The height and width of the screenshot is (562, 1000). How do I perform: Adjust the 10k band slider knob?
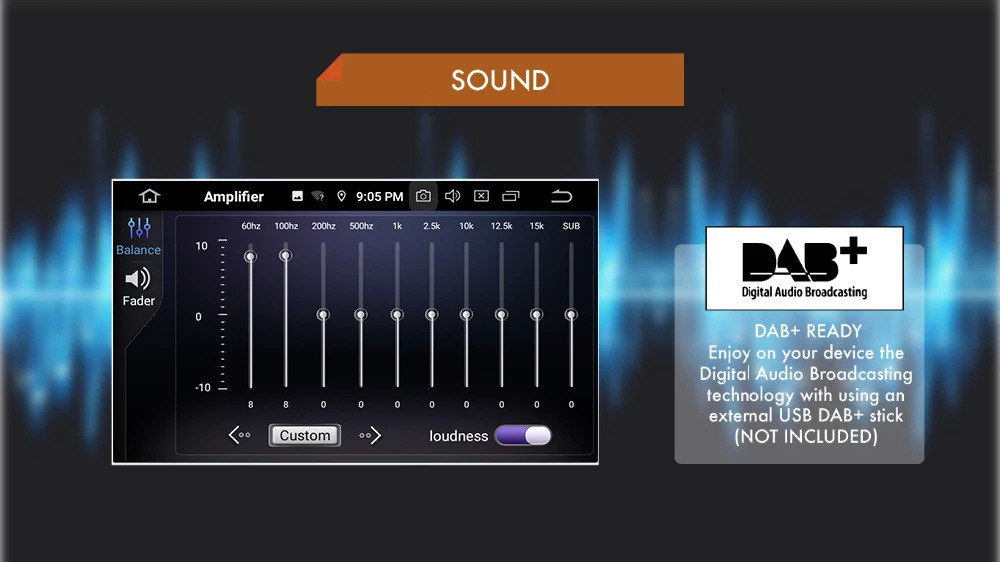pos(466,314)
